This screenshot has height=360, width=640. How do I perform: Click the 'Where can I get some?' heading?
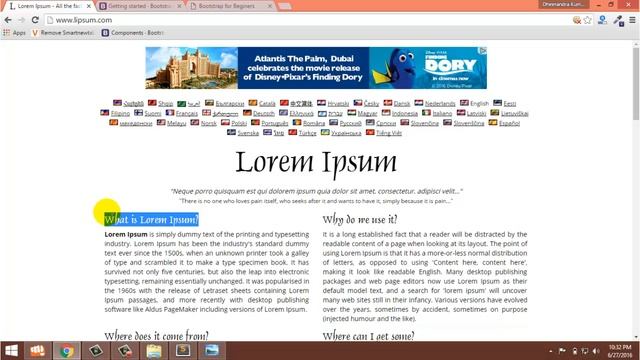368,336
